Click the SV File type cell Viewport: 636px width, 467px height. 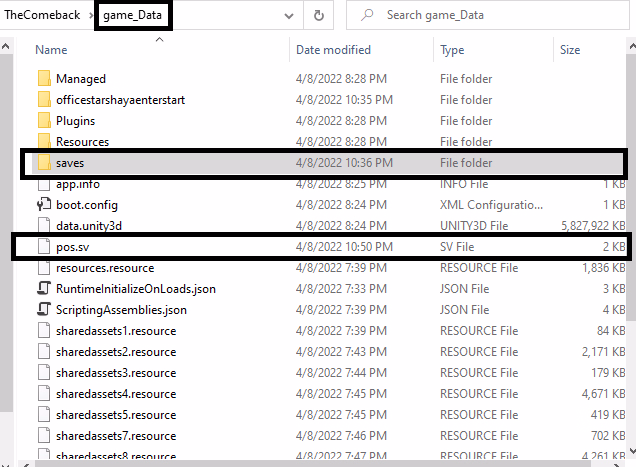457,247
